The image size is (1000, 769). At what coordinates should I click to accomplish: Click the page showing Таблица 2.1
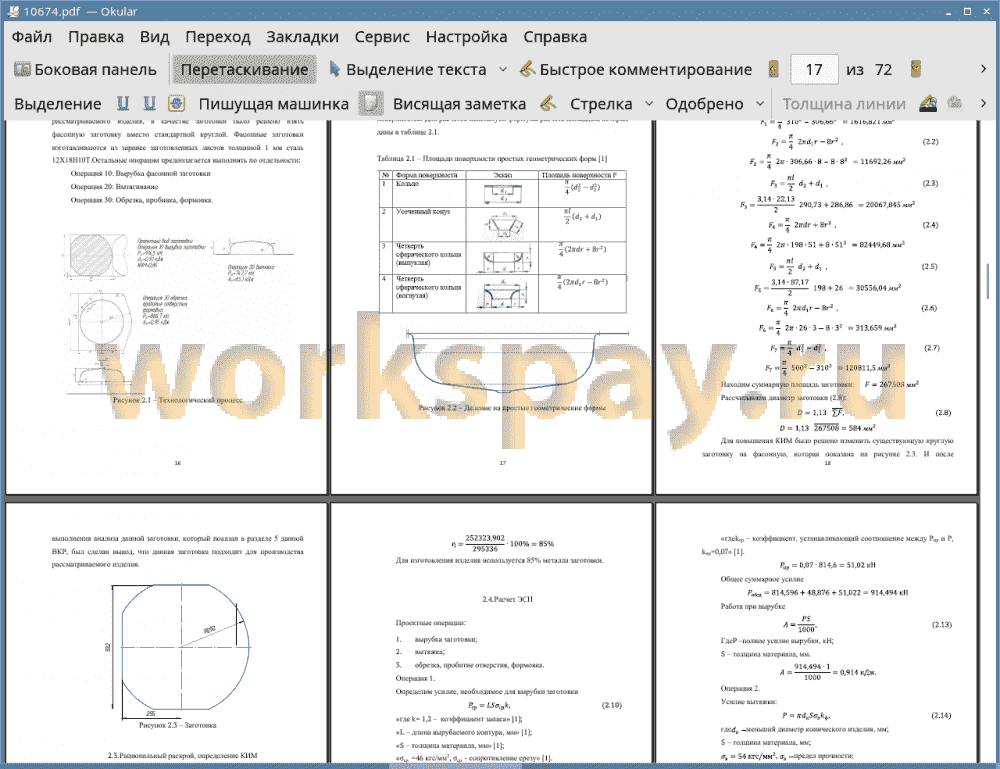[x=491, y=307]
